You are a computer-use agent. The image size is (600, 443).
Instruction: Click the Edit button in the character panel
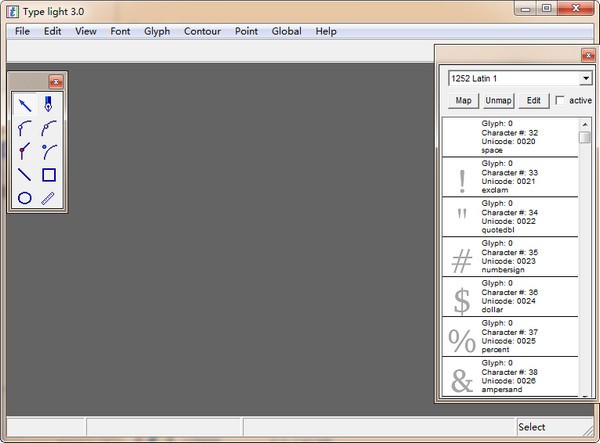(533, 101)
